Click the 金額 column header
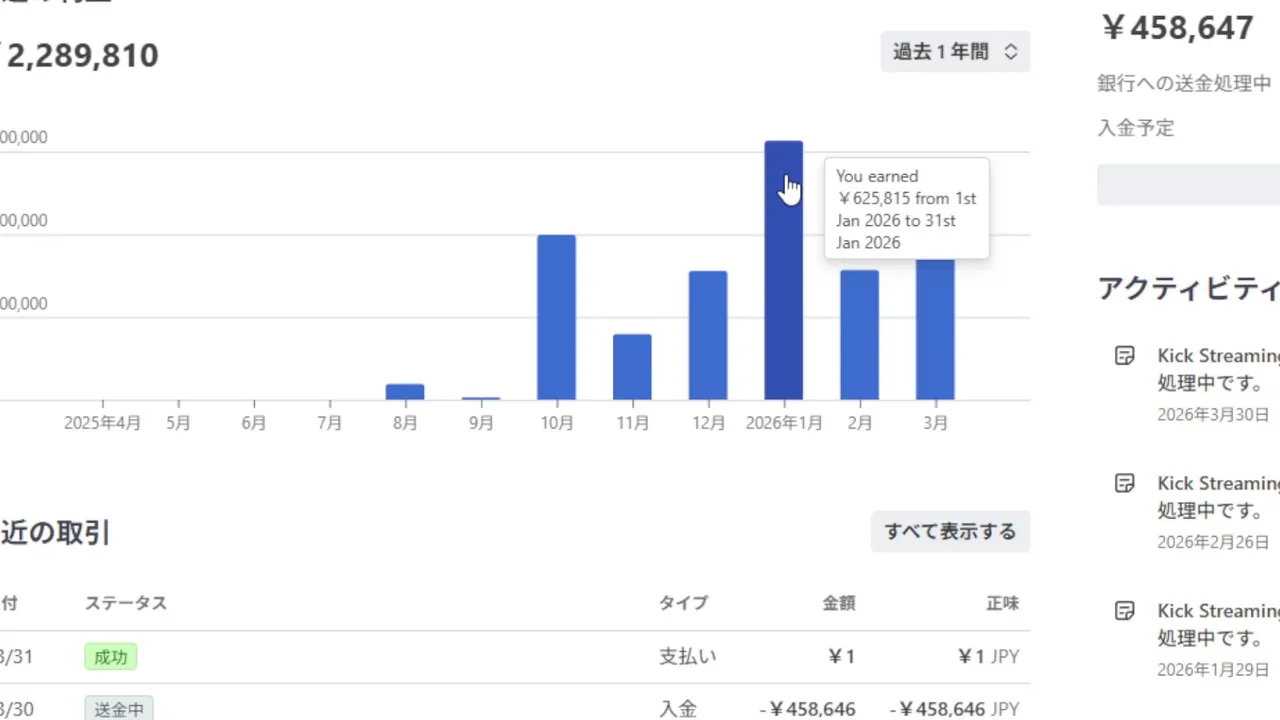1280x720 pixels. [839, 603]
